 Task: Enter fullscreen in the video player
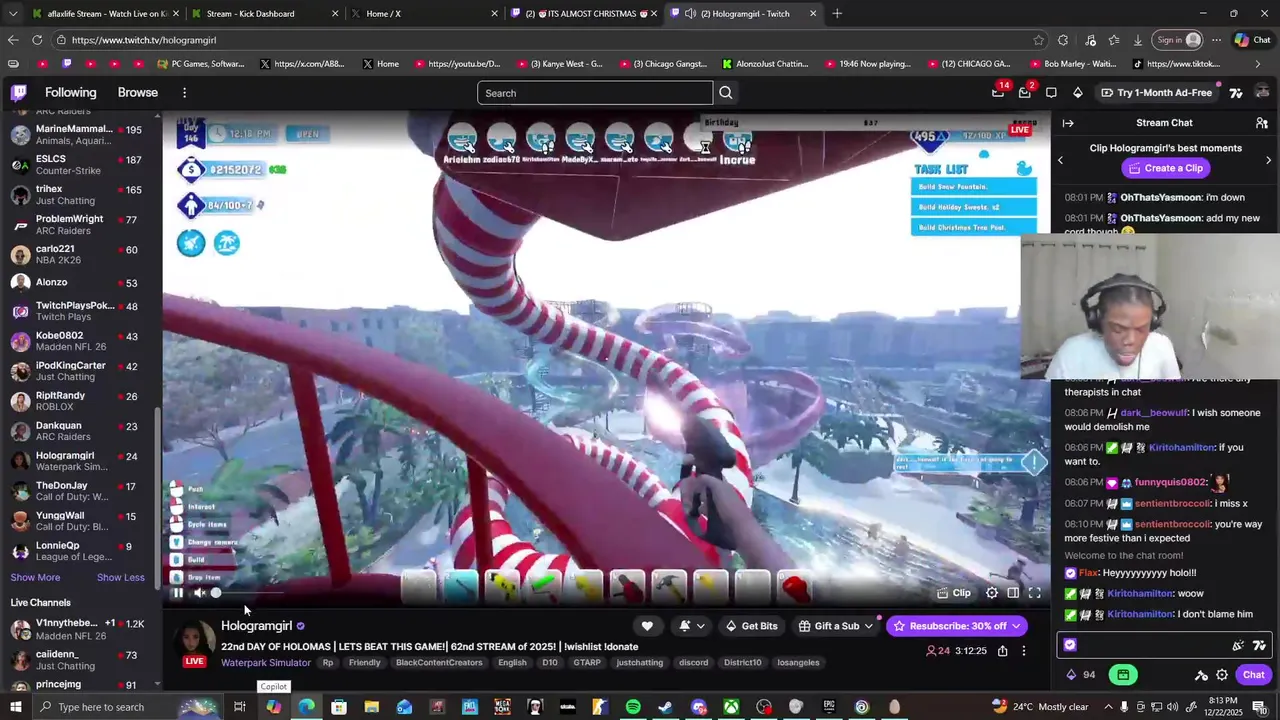click(x=1035, y=593)
